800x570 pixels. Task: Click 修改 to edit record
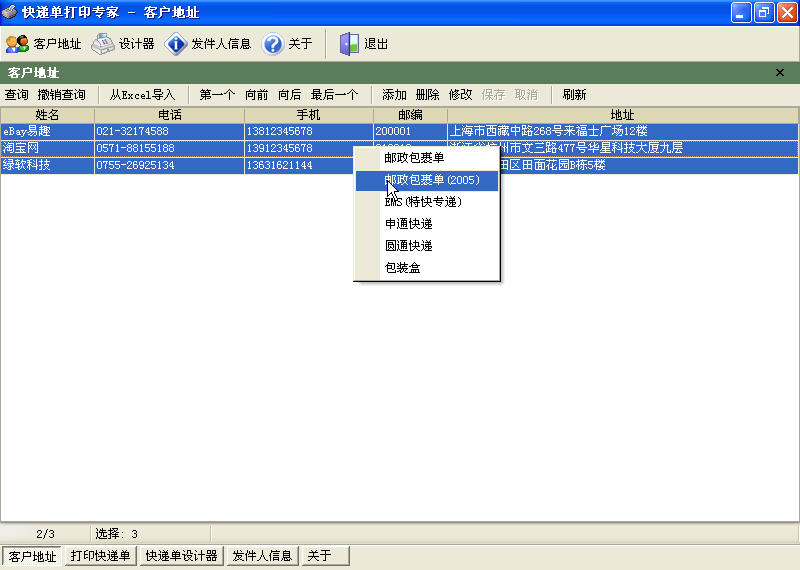[x=460, y=95]
